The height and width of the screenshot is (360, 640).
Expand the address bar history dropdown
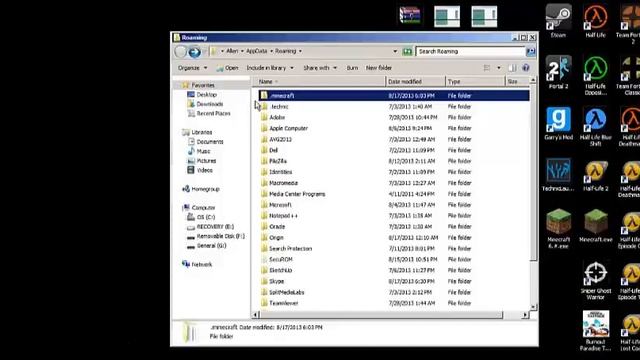coord(395,51)
